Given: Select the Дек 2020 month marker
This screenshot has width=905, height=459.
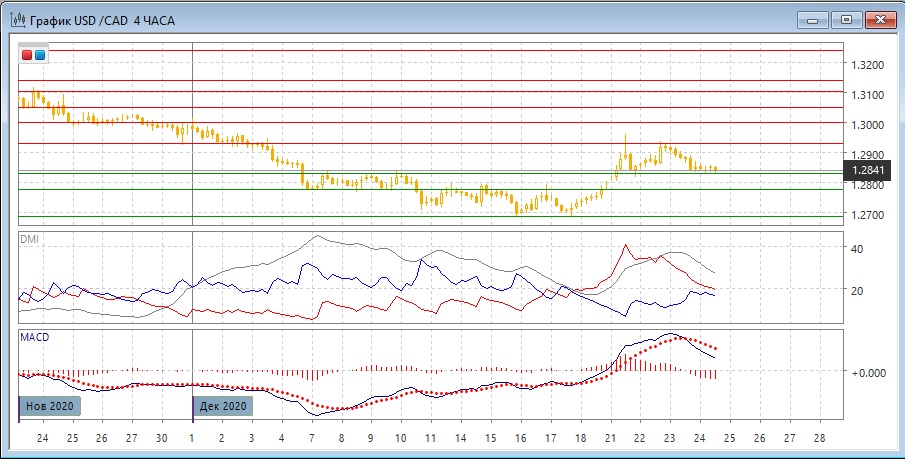Looking at the screenshot, I should [x=222, y=406].
